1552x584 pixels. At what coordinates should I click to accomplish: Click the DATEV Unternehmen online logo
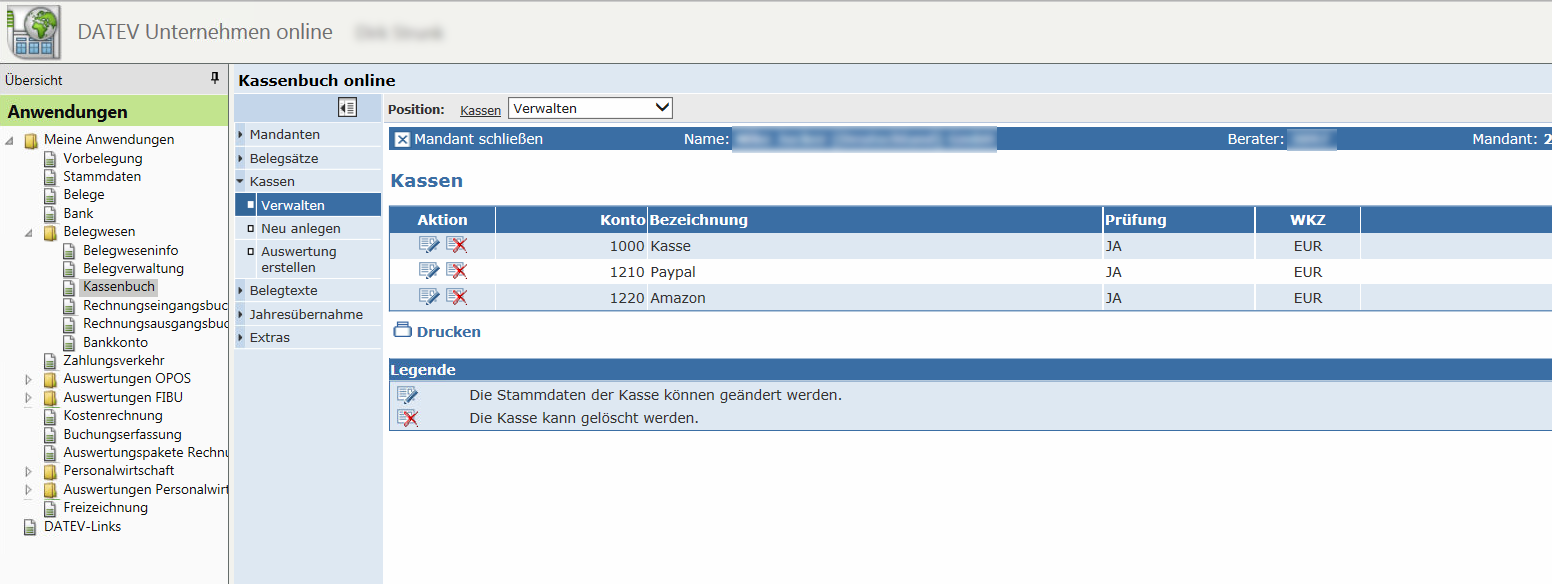coord(33,32)
